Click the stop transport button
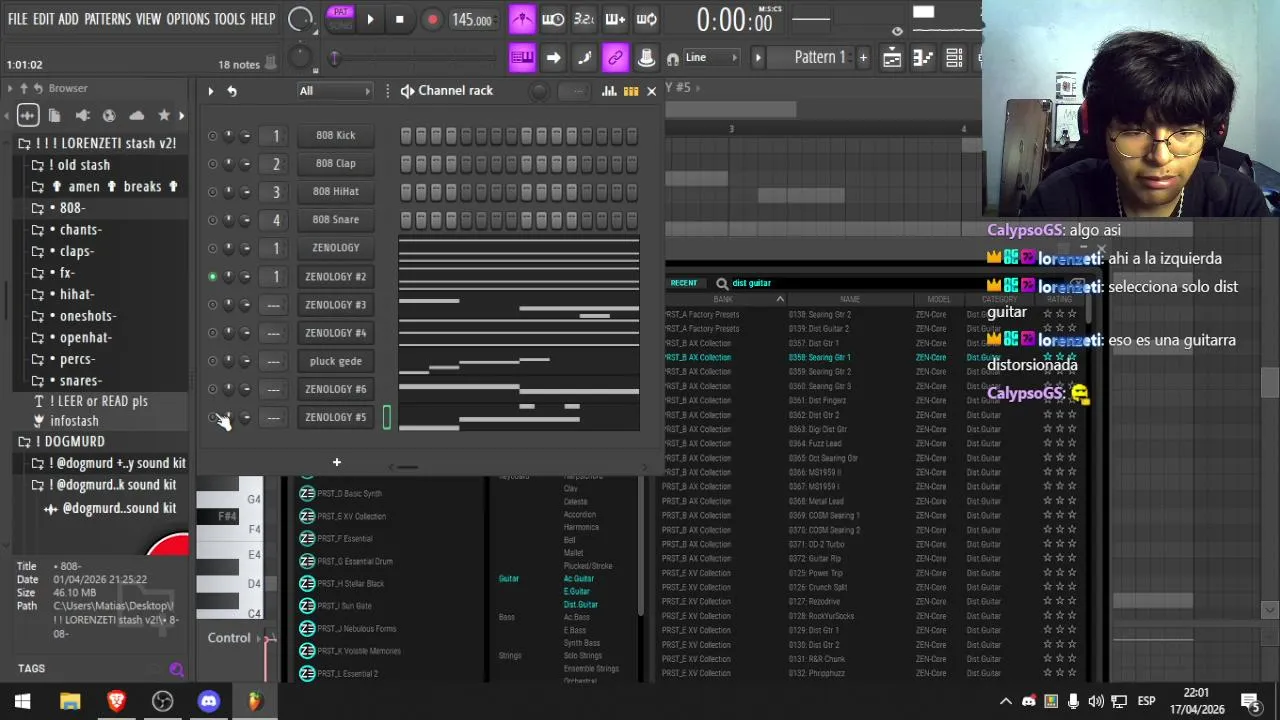The image size is (1280, 720). pos(399,19)
